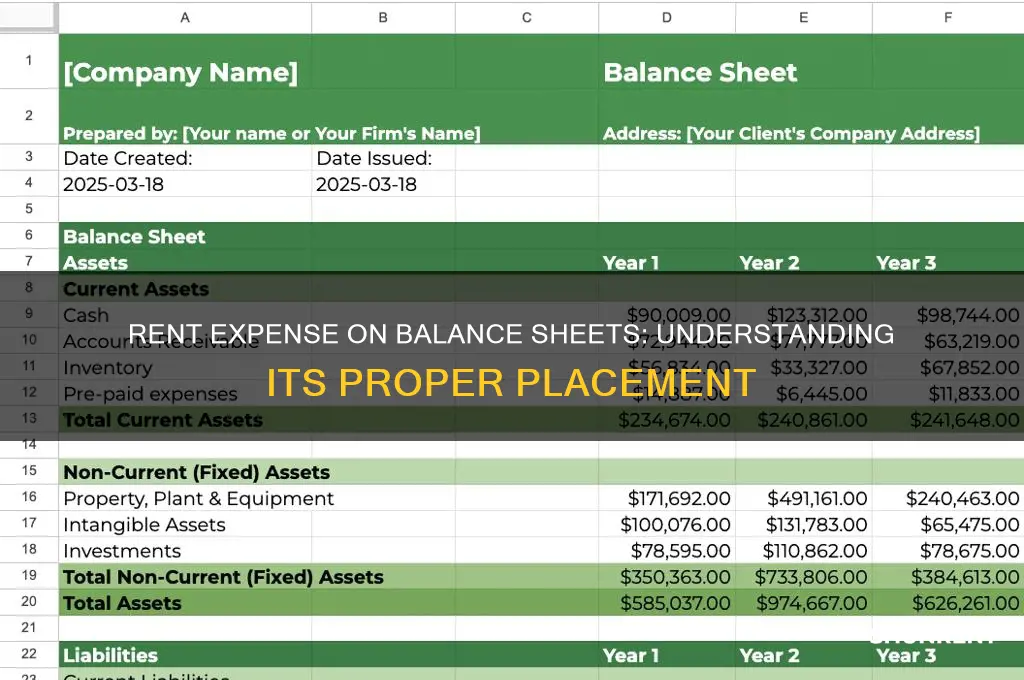Select column C header
The height and width of the screenshot is (680, 1024).
(526, 18)
